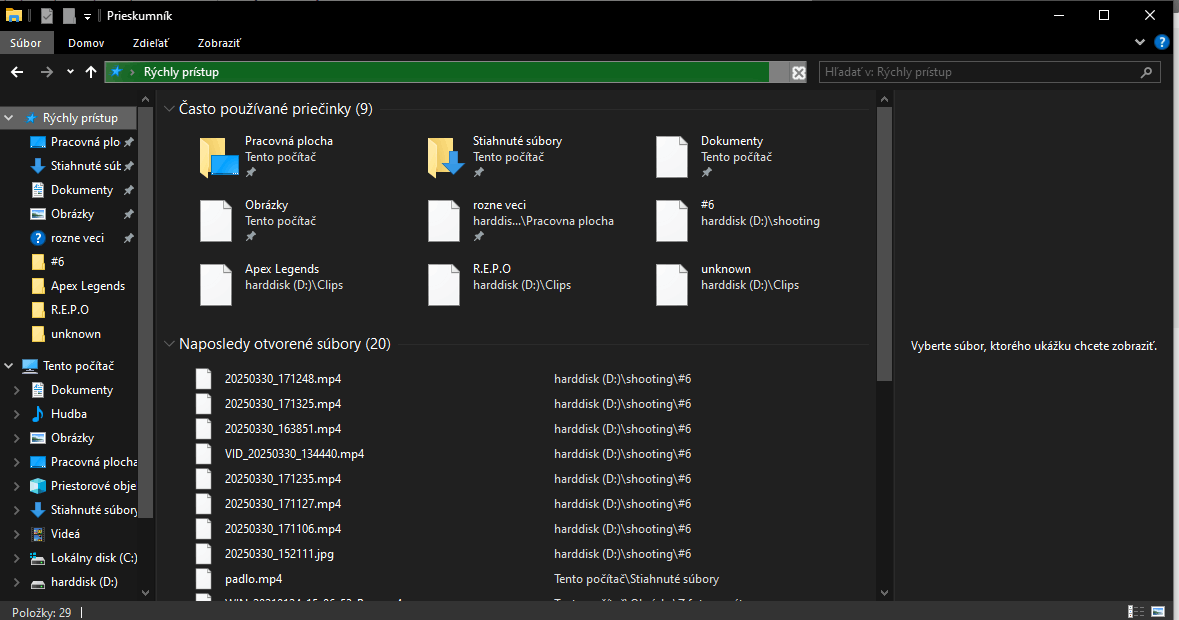Click the Obrázky icon under Tento počítač
The image size is (1179, 620).
(x=38, y=438)
